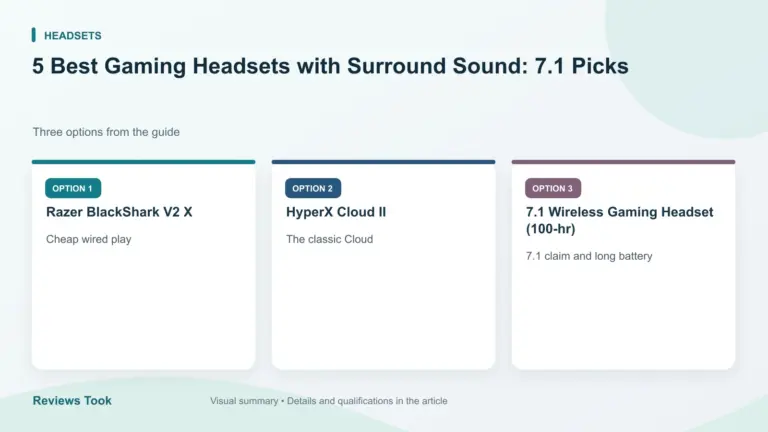
Task: Click '7.1 claim and long battery' description
Action: (589, 256)
